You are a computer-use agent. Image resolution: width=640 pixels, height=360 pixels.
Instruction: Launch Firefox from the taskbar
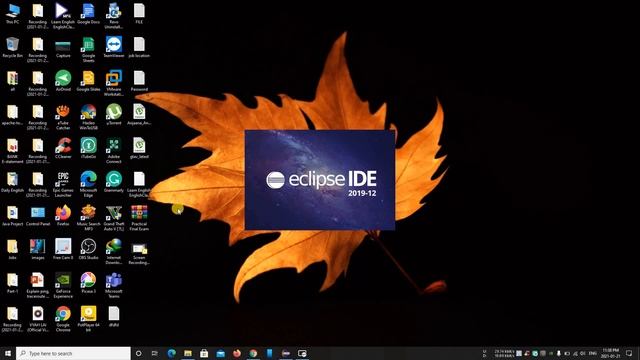coord(237,353)
